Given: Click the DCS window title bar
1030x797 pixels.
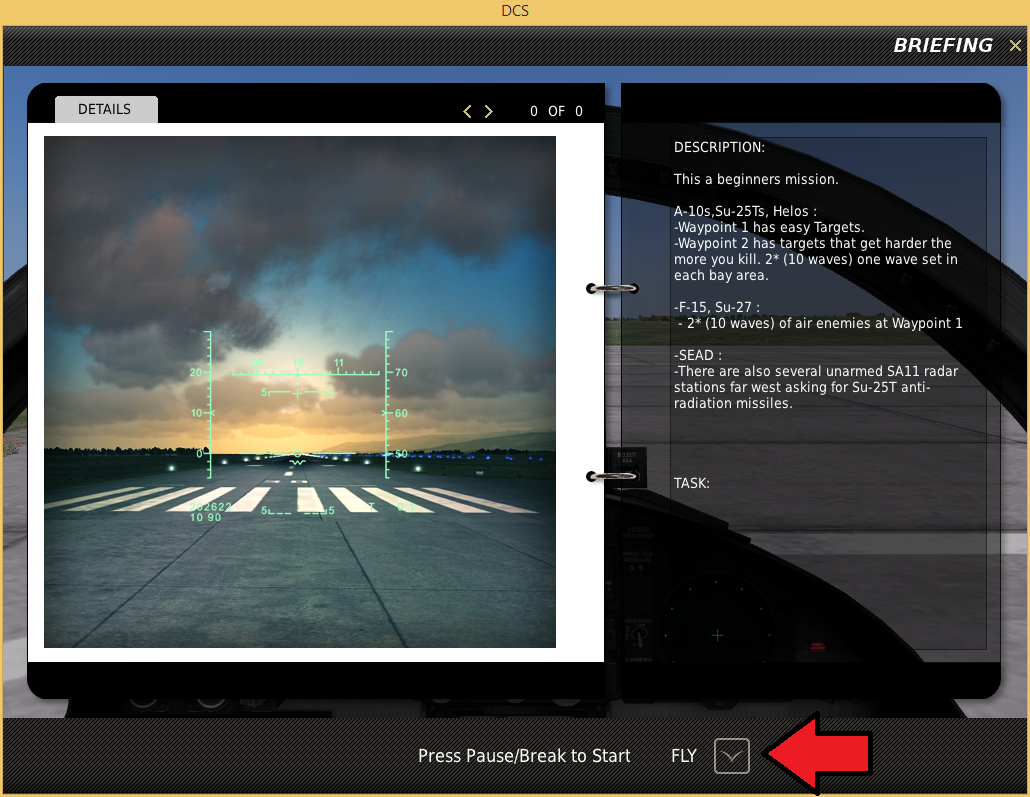Looking at the screenshot, I should (x=515, y=11).
